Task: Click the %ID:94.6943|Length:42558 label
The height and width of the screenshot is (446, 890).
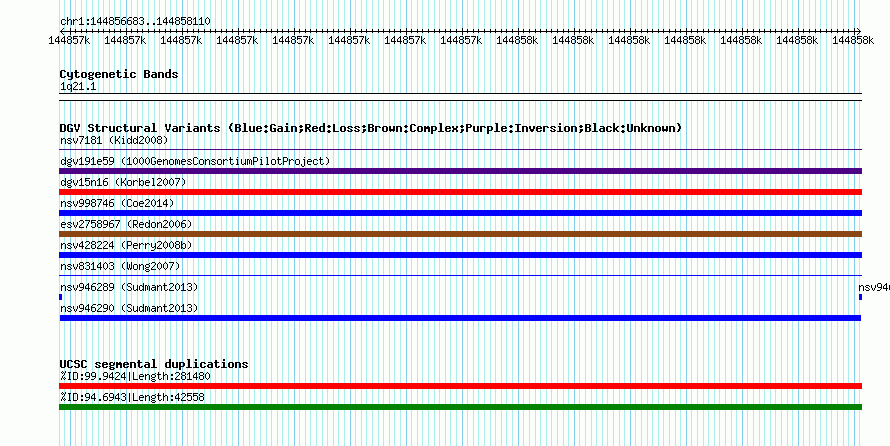Action: click(x=132, y=397)
